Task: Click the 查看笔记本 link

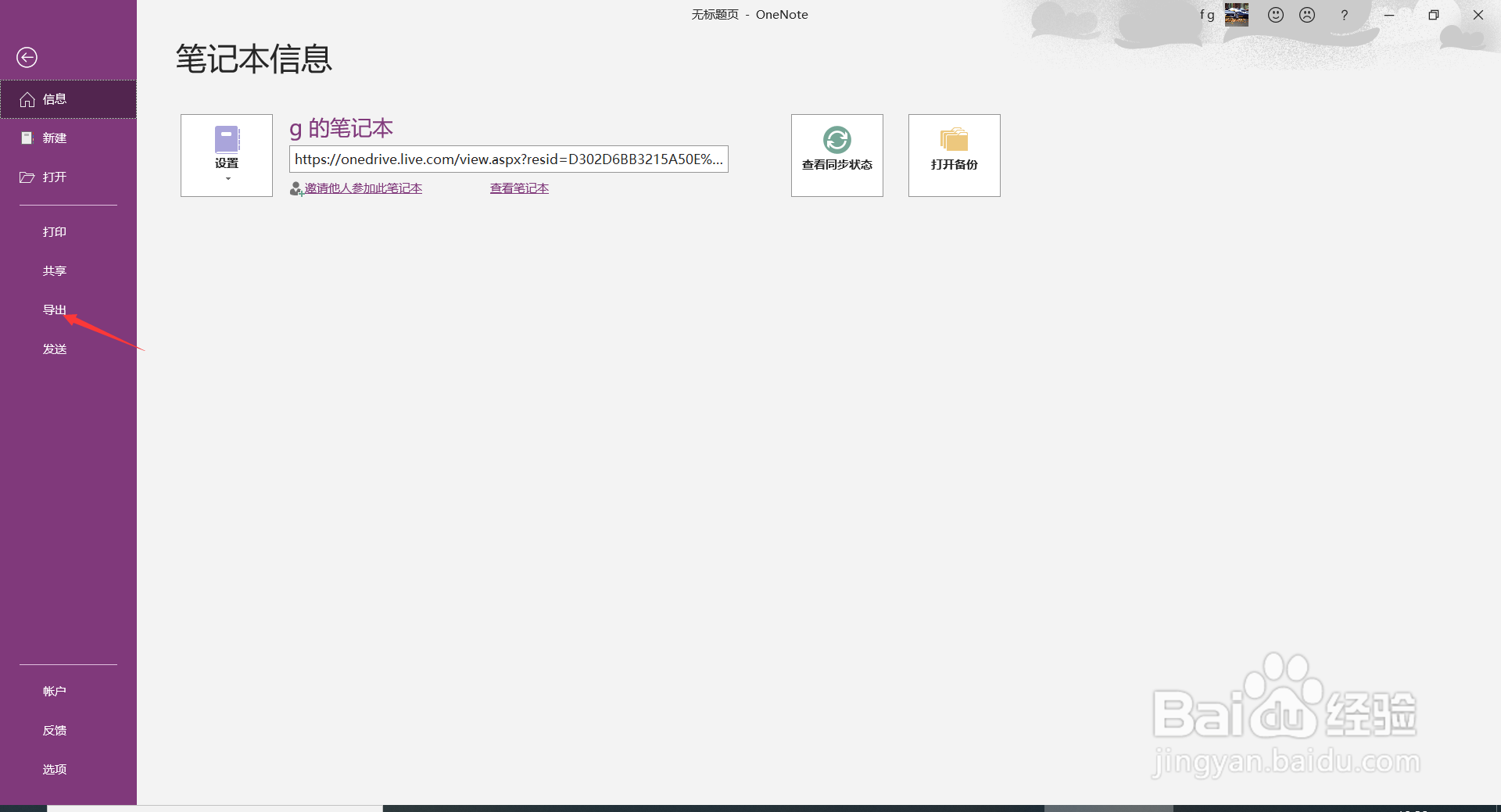Action: (519, 188)
